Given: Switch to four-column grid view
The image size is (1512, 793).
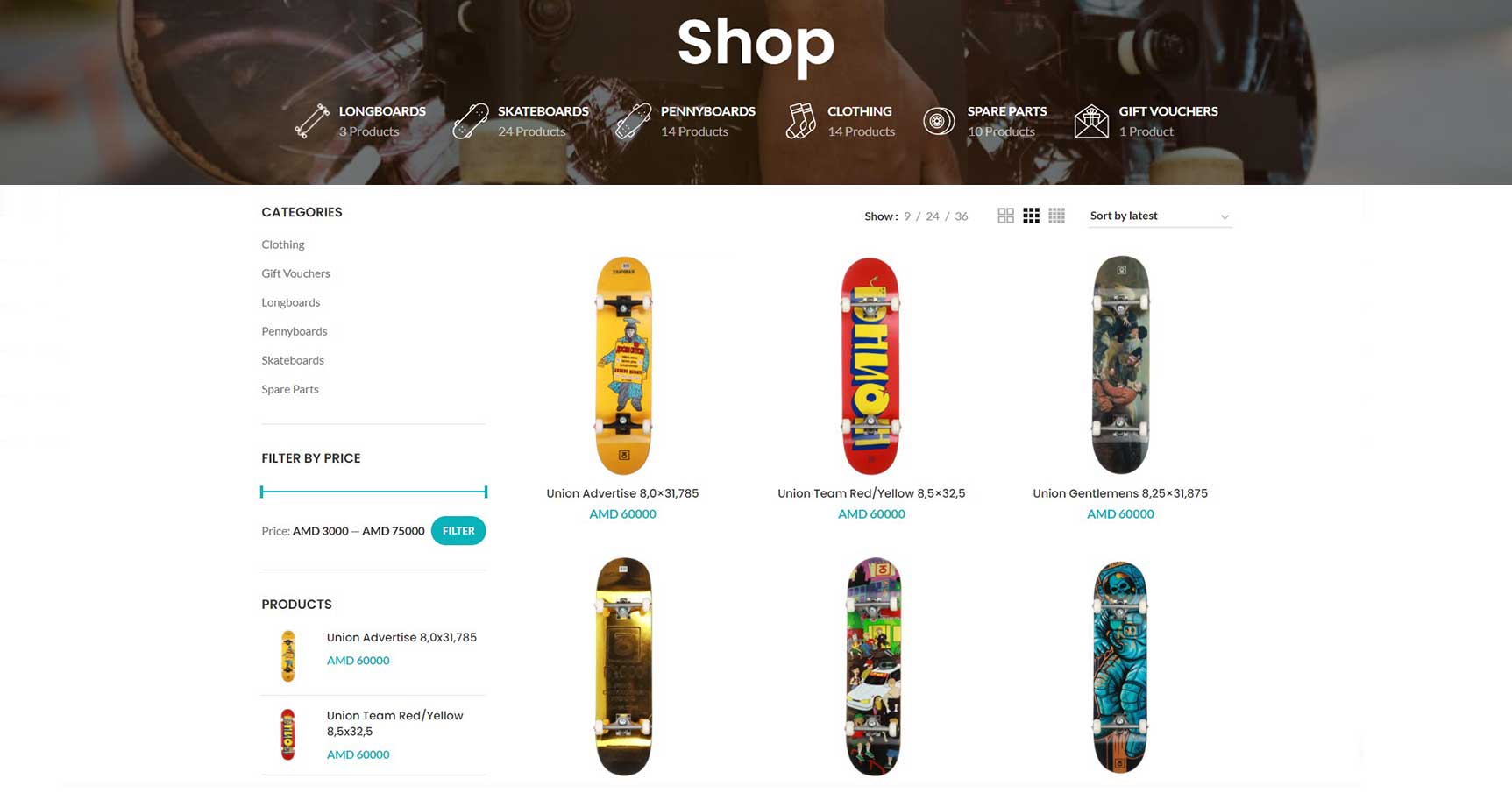Looking at the screenshot, I should click(1056, 216).
